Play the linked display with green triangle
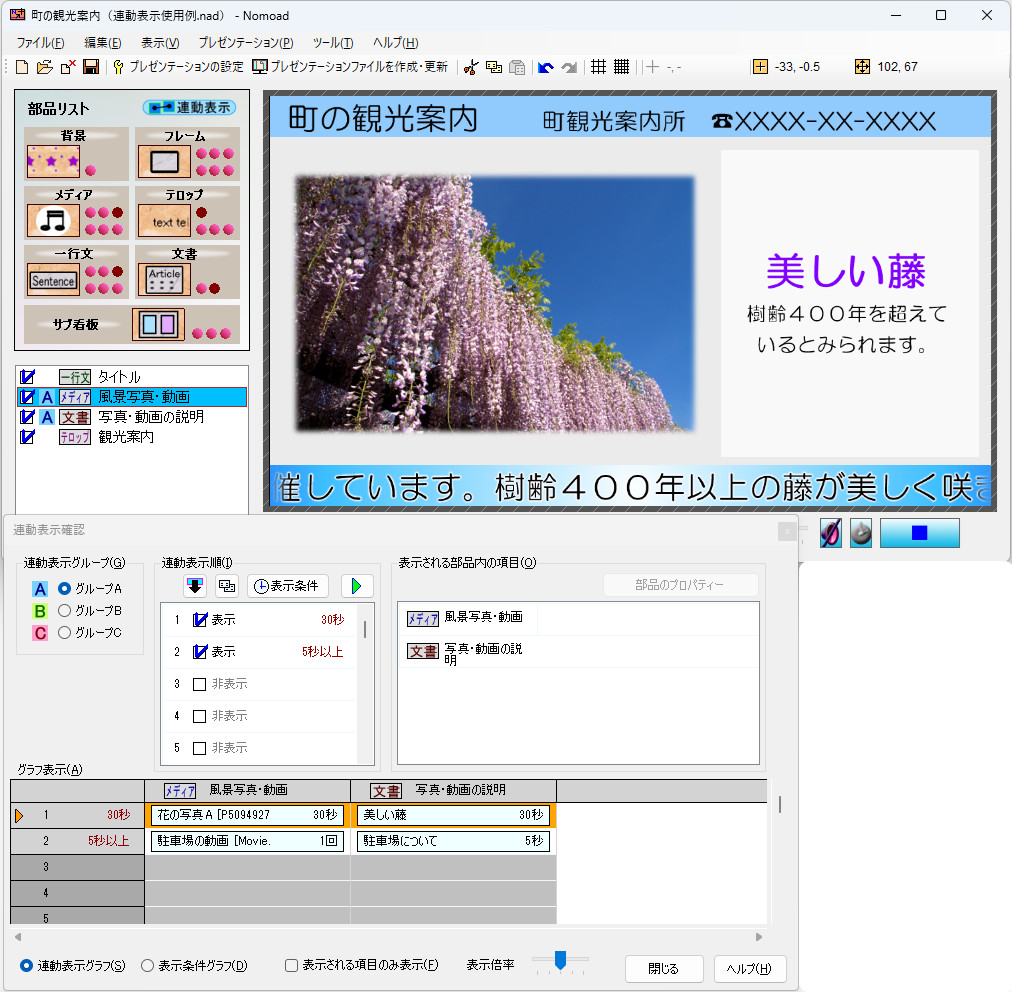1012x992 pixels. coord(357,585)
